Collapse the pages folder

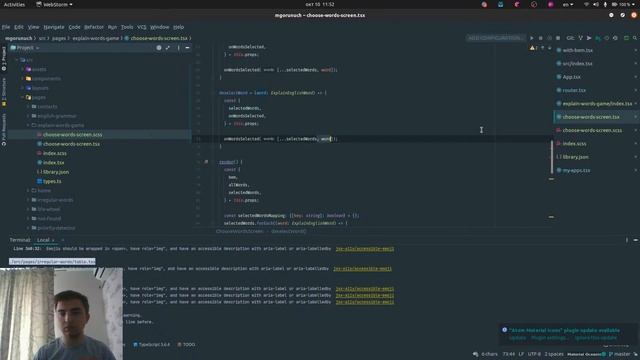[23, 97]
